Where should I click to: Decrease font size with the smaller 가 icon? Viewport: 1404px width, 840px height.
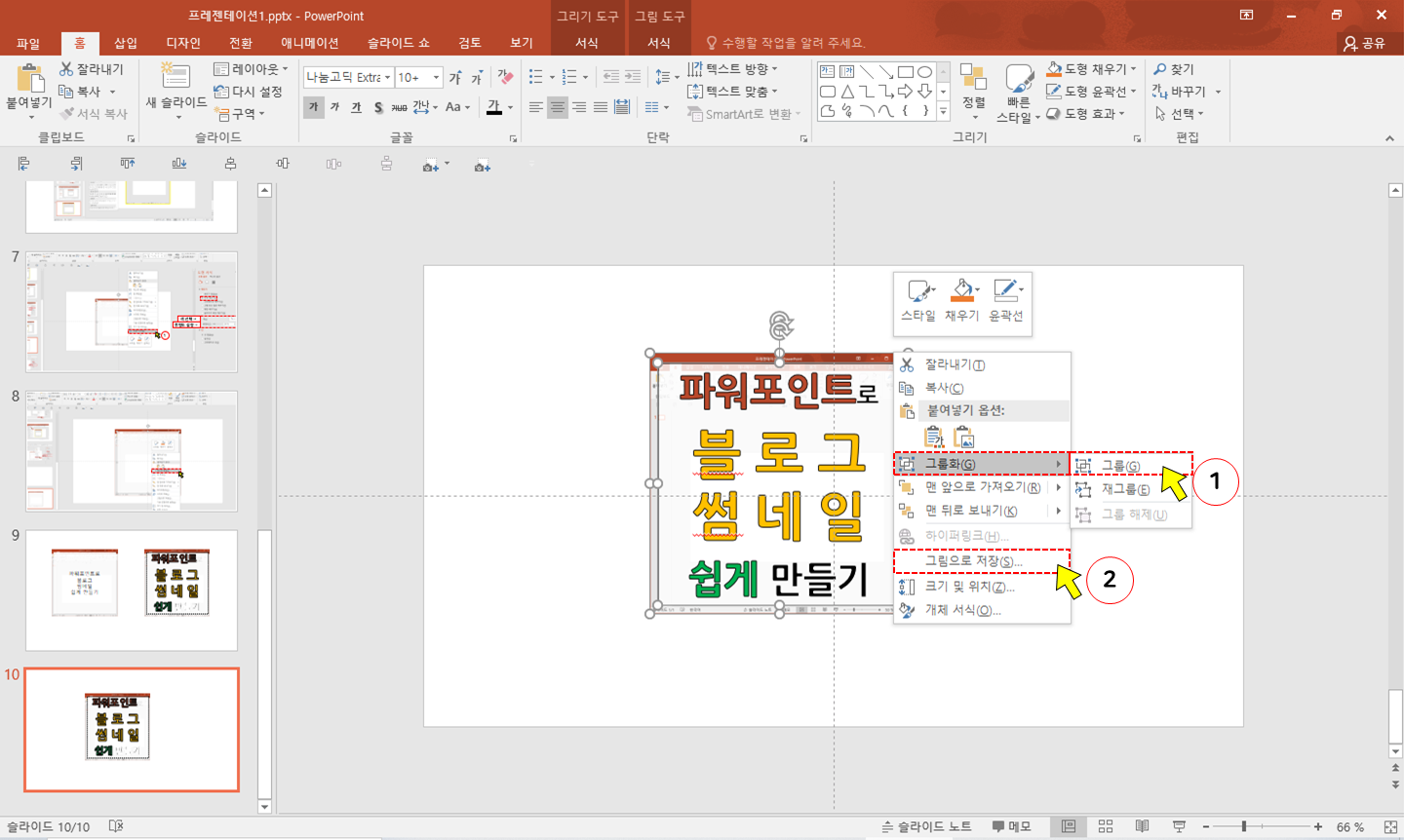pyautogui.click(x=477, y=77)
